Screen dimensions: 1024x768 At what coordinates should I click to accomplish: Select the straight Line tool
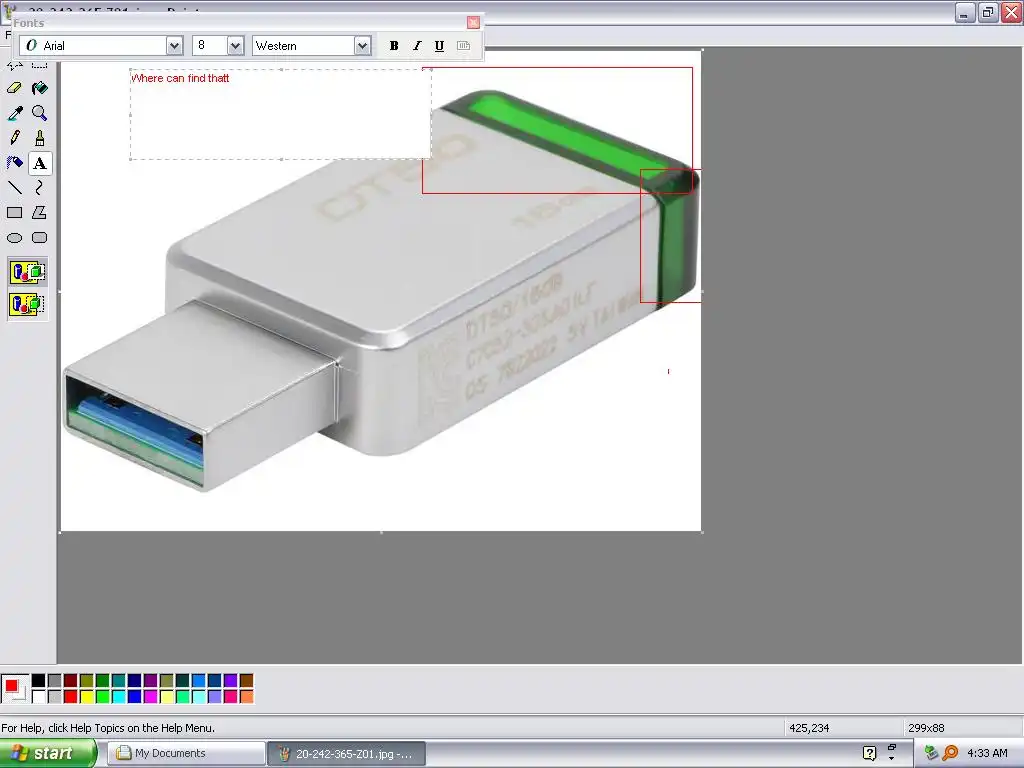14,187
